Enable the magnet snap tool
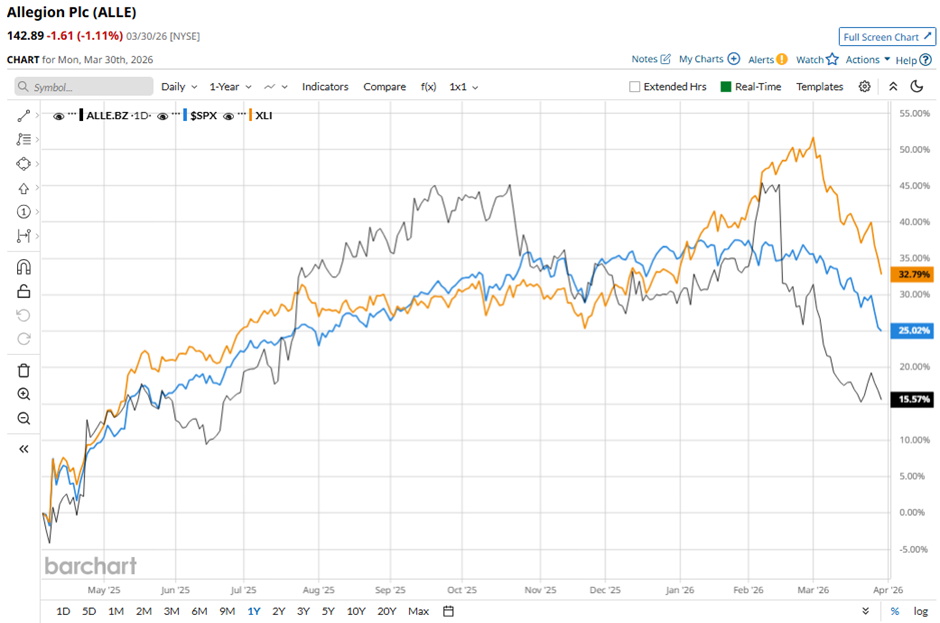940x623 pixels. click(23, 267)
